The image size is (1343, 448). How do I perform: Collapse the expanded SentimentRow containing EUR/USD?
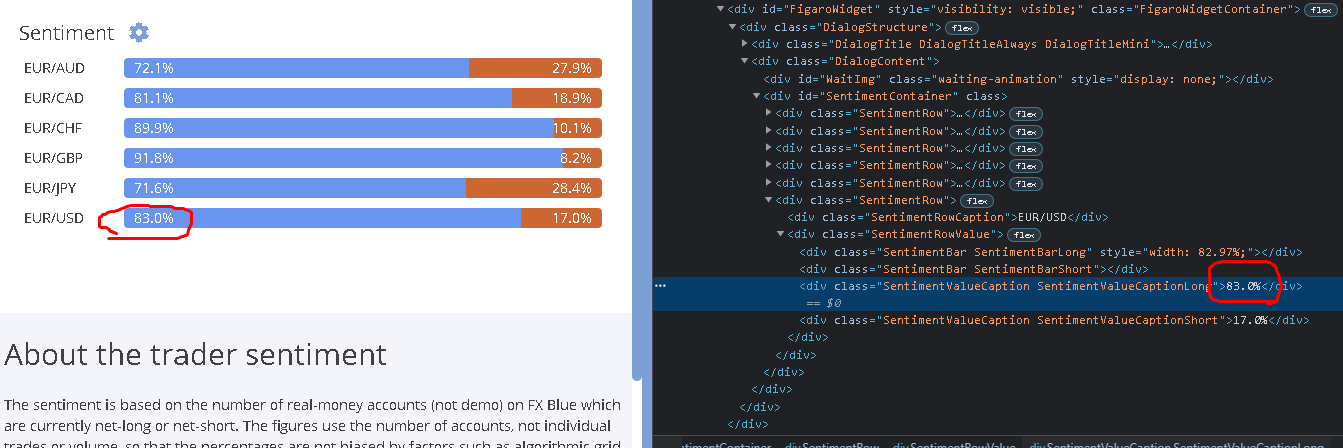tap(770, 200)
